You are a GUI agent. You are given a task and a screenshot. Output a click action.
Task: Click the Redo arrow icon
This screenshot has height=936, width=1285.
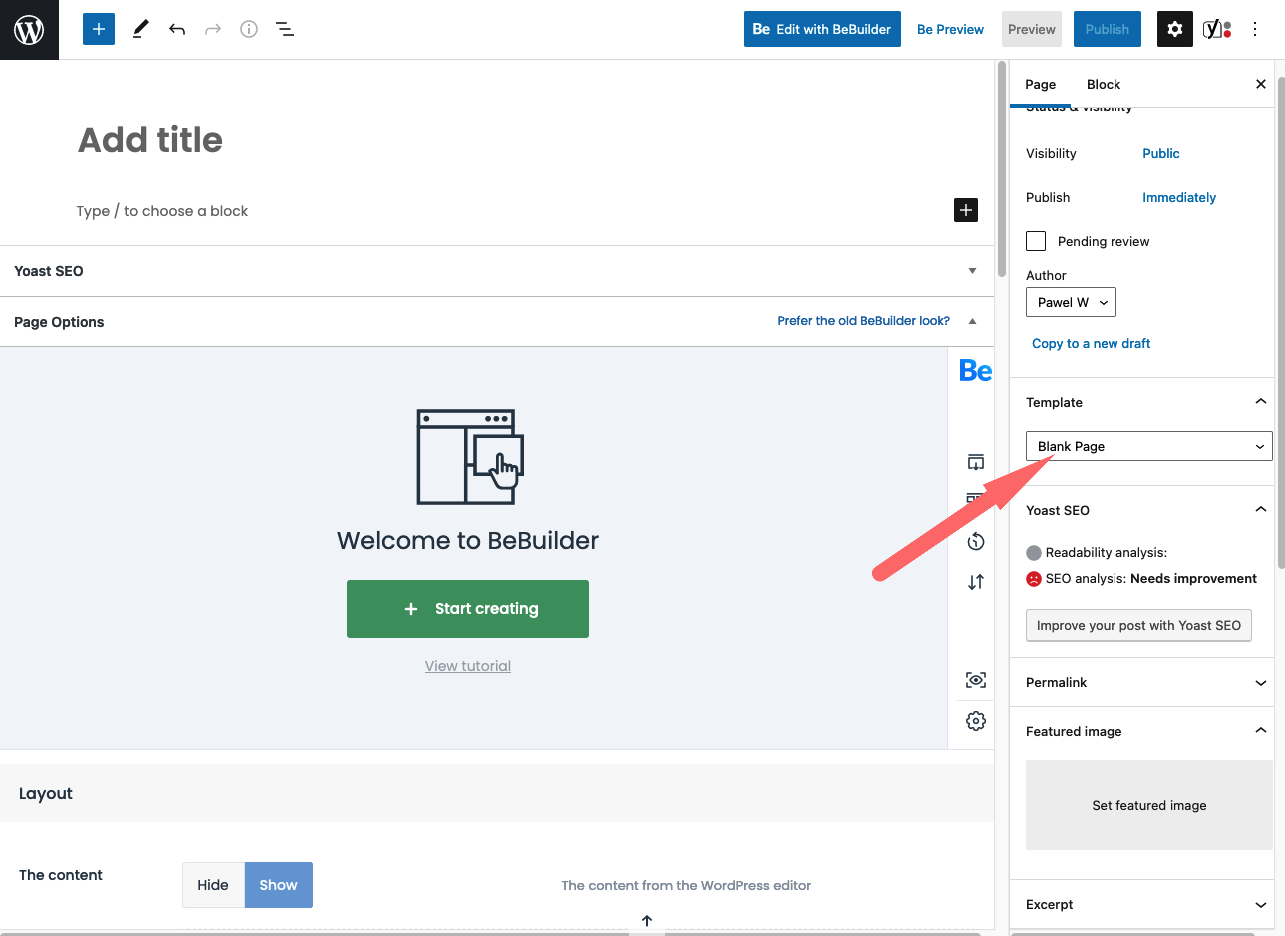213,29
